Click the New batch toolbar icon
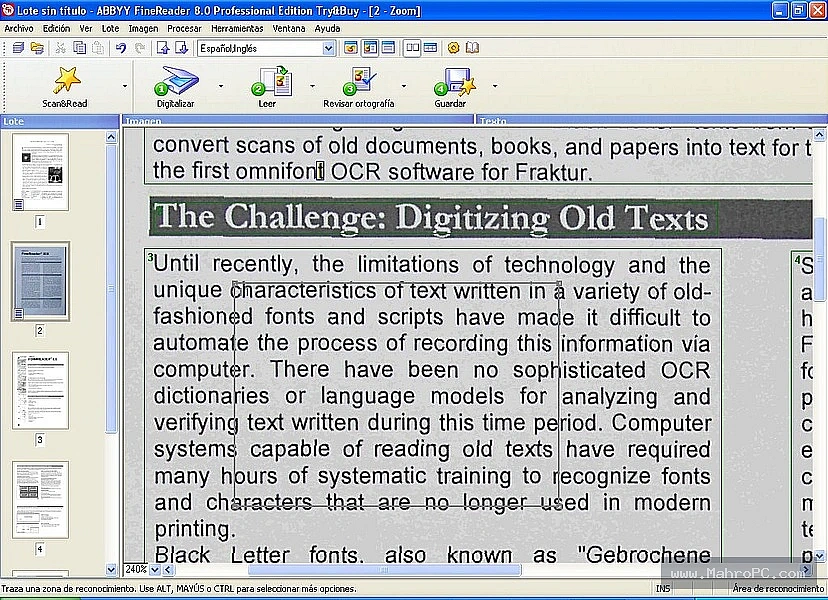The image size is (828, 600). (x=18, y=48)
